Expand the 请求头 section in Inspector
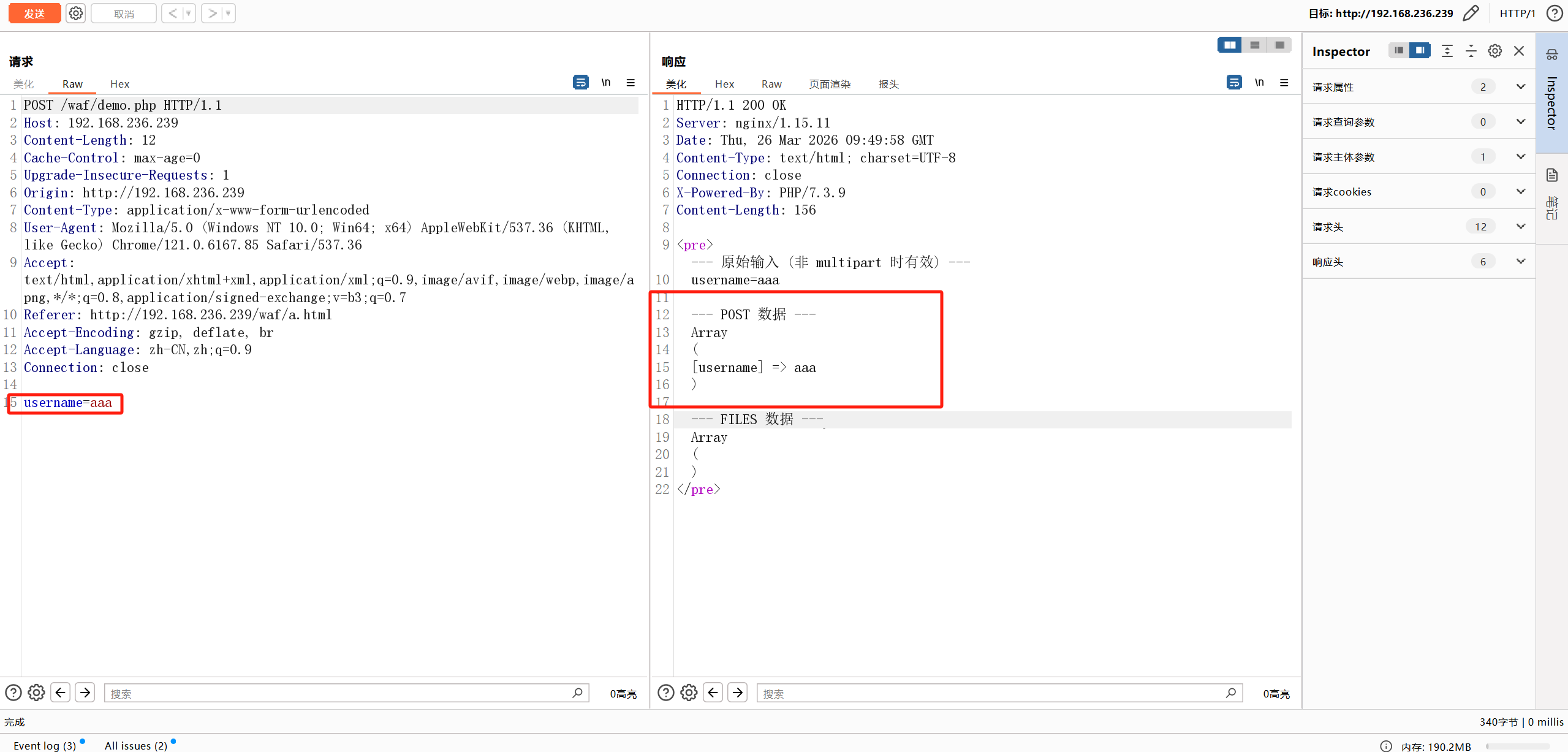 point(1520,227)
